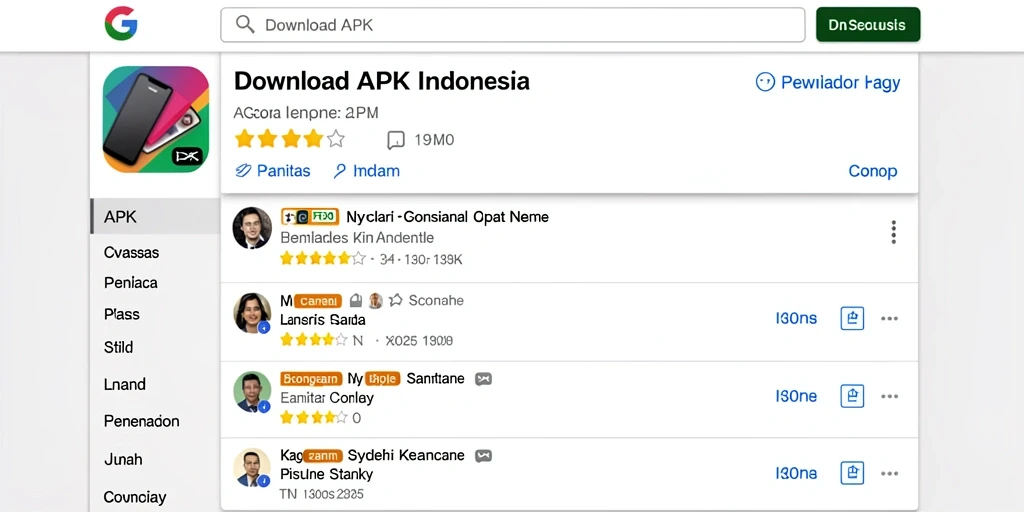Open the three-dots menu in Eamitar Conlay row
1024x512 pixels.
(x=889, y=396)
